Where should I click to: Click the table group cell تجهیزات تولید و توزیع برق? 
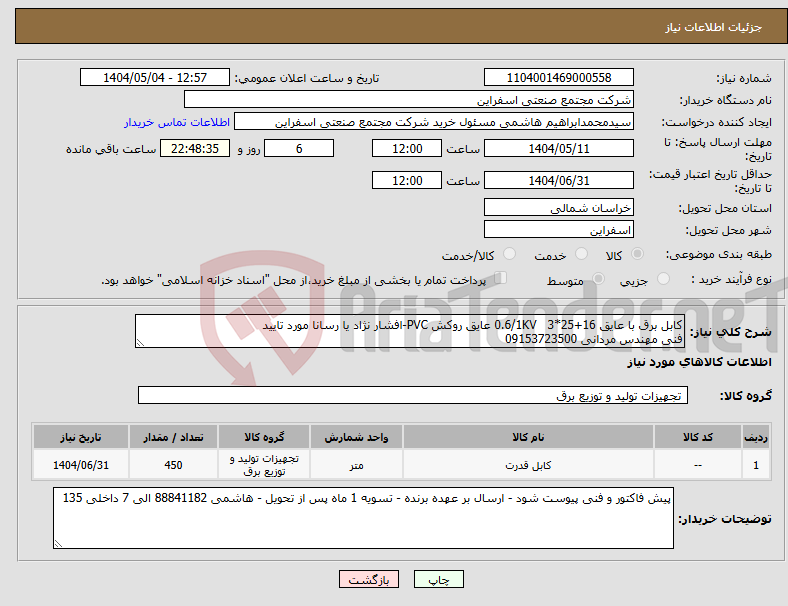(x=264, y=465)
